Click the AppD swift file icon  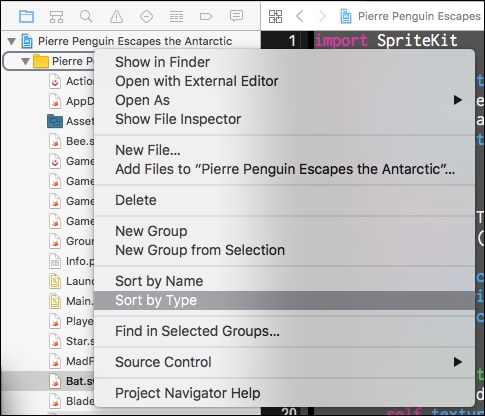click(x=55, y=101)
